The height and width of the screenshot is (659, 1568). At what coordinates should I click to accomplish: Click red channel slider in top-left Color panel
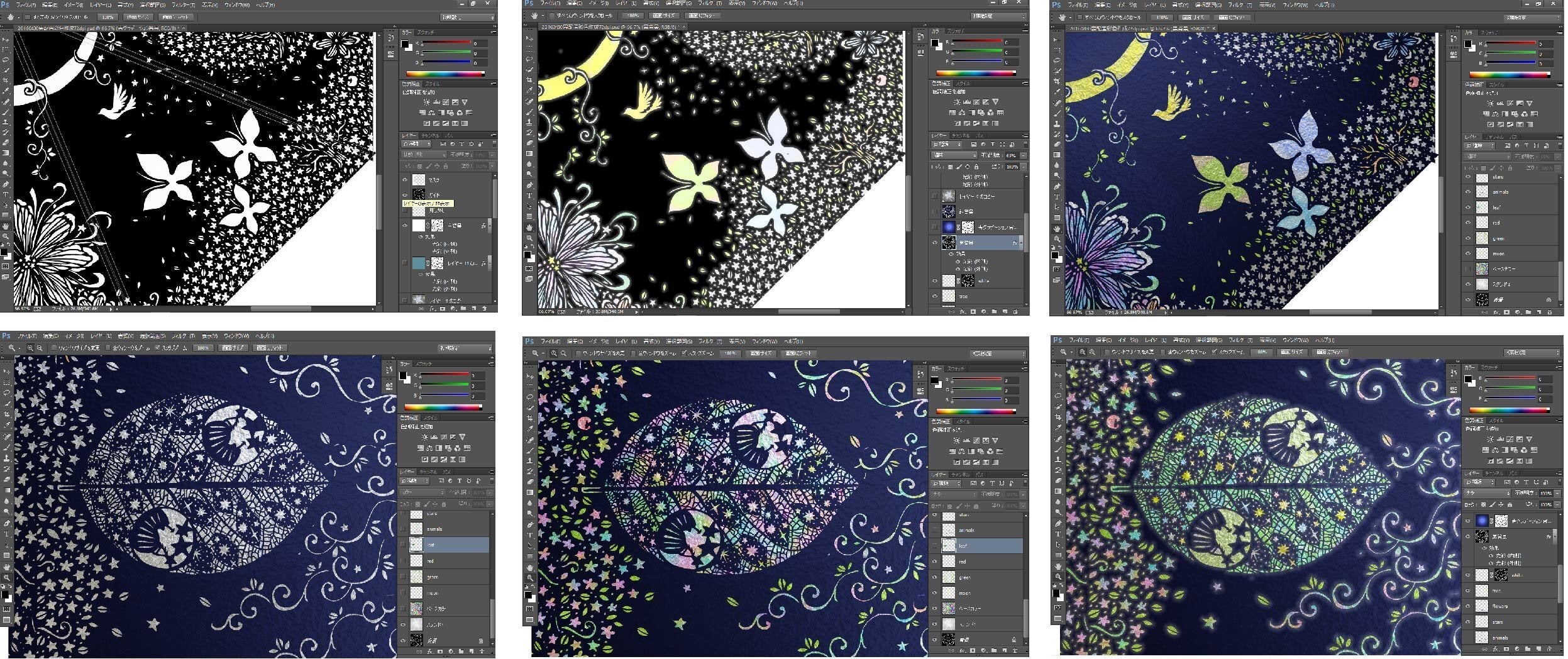point(445,43)
